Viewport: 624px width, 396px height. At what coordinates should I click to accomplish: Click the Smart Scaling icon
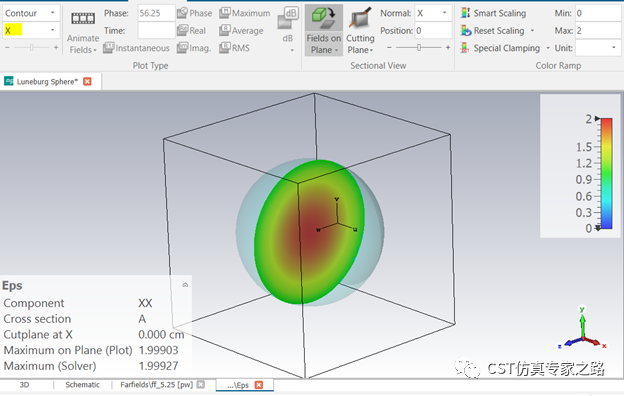(x=465, y=13)
